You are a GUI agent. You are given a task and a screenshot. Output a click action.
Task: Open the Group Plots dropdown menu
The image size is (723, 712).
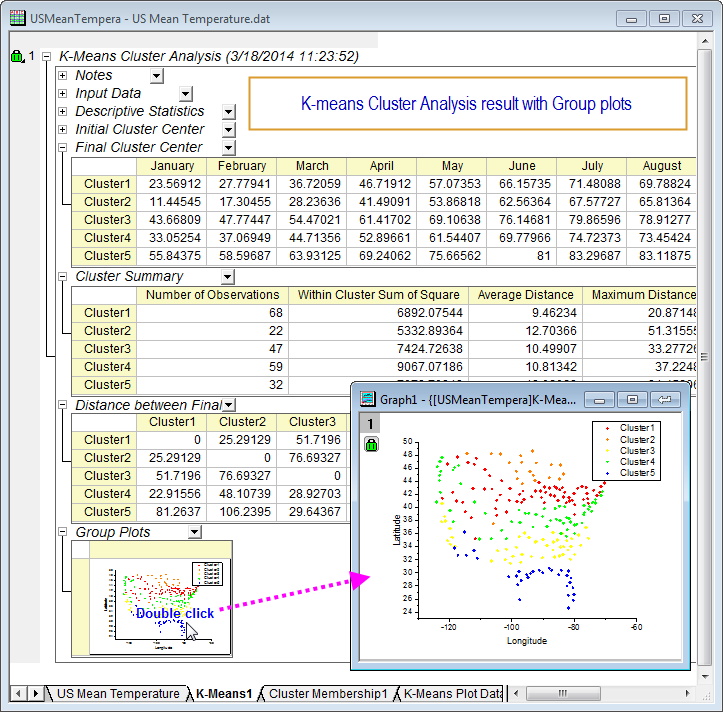point(194,533)
